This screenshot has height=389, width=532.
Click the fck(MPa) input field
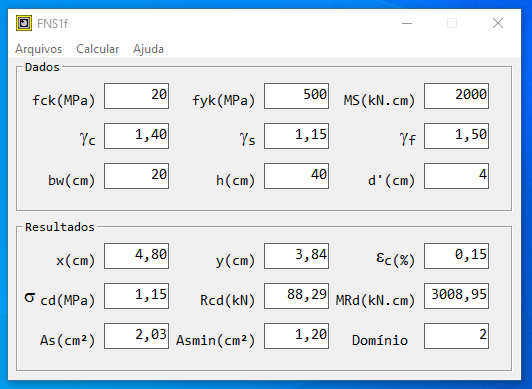[136, 96]
